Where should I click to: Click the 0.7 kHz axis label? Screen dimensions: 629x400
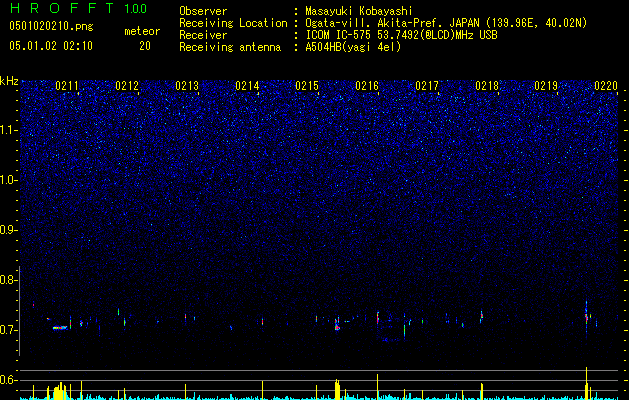tap(8, 330)
